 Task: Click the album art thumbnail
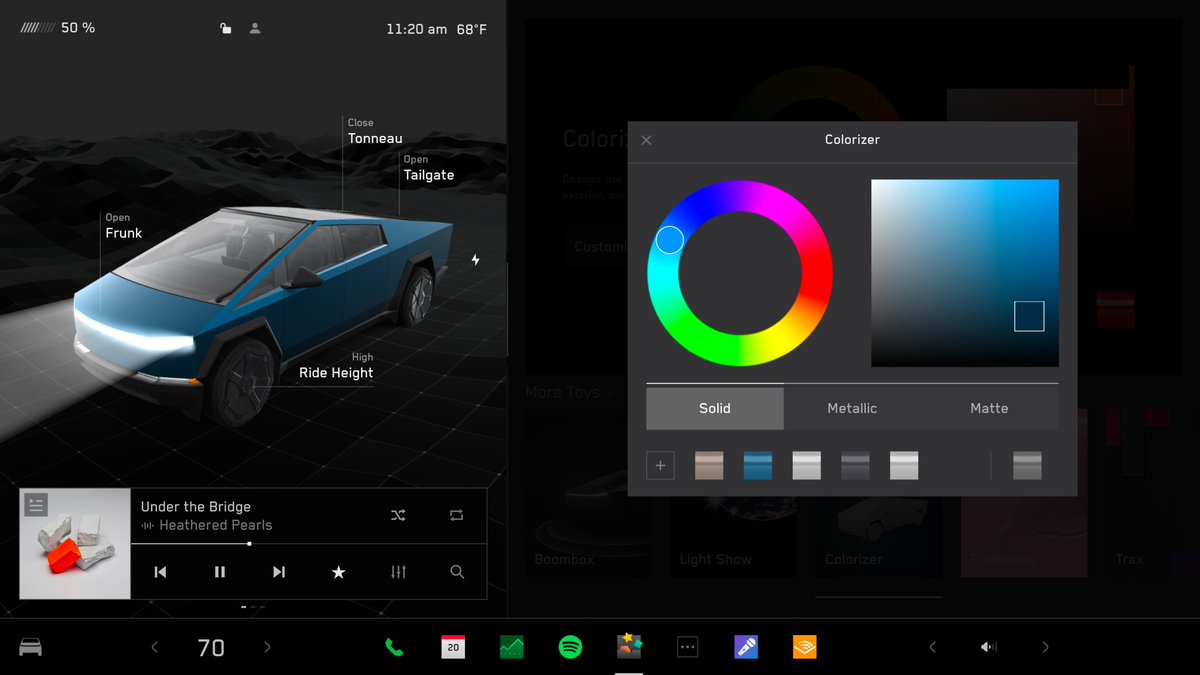coord(75,544)
